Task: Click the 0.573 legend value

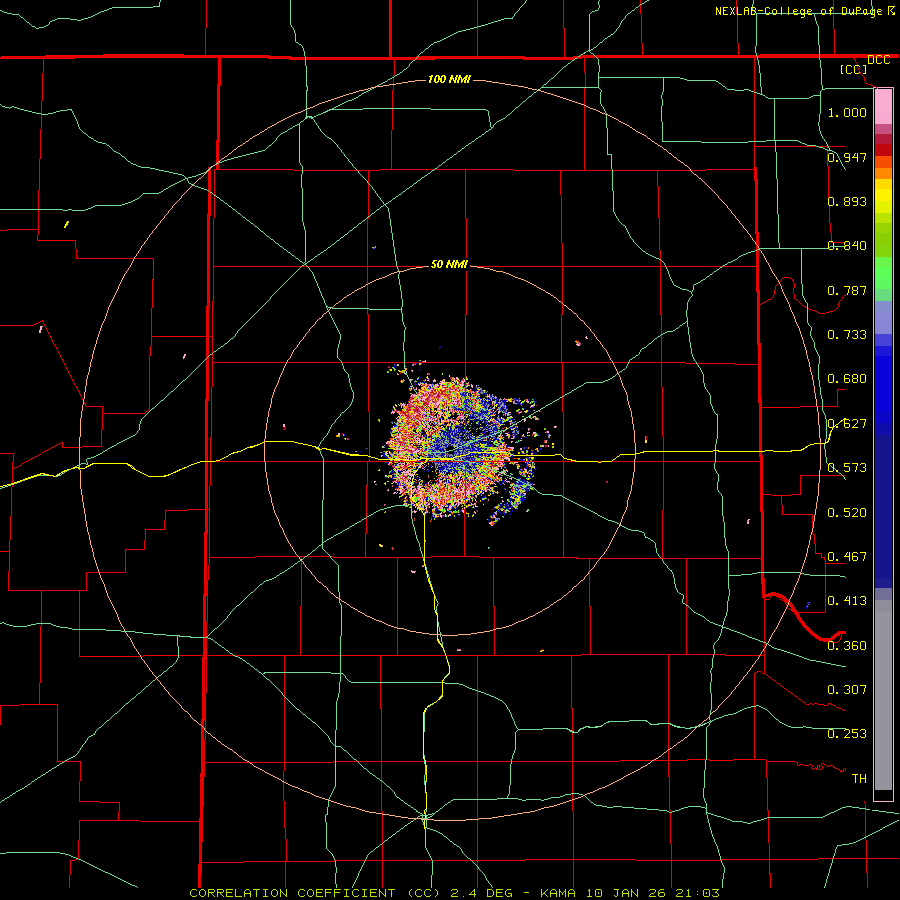Action: (x=847, y=467)
